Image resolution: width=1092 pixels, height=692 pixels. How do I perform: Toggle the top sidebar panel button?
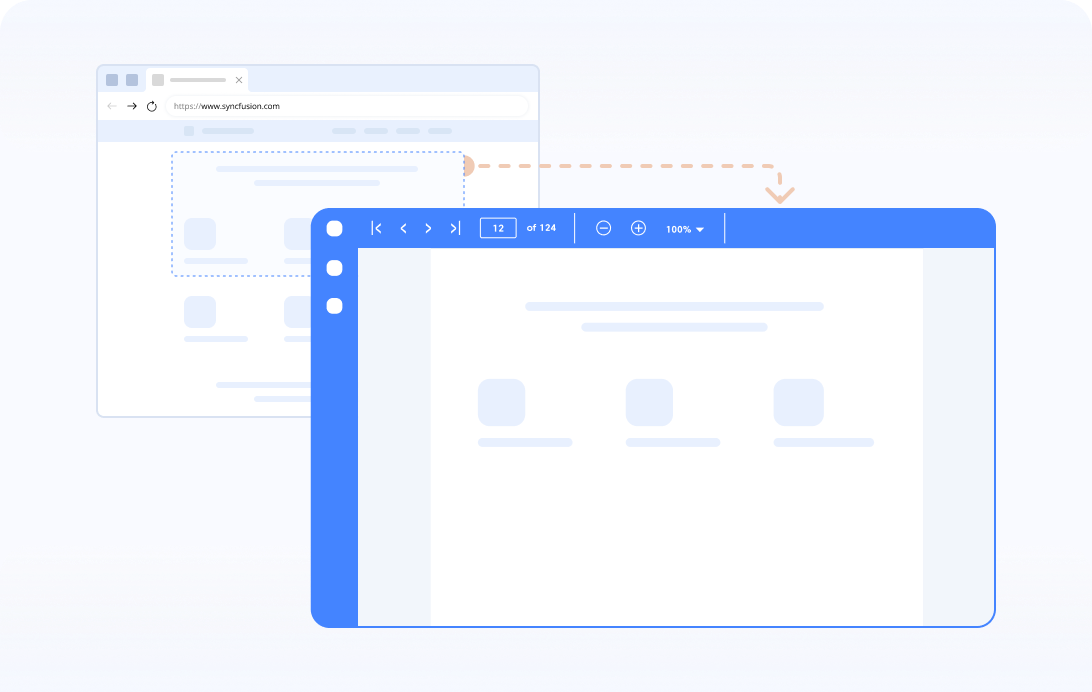pyautogui.click(x=334, y=228)
